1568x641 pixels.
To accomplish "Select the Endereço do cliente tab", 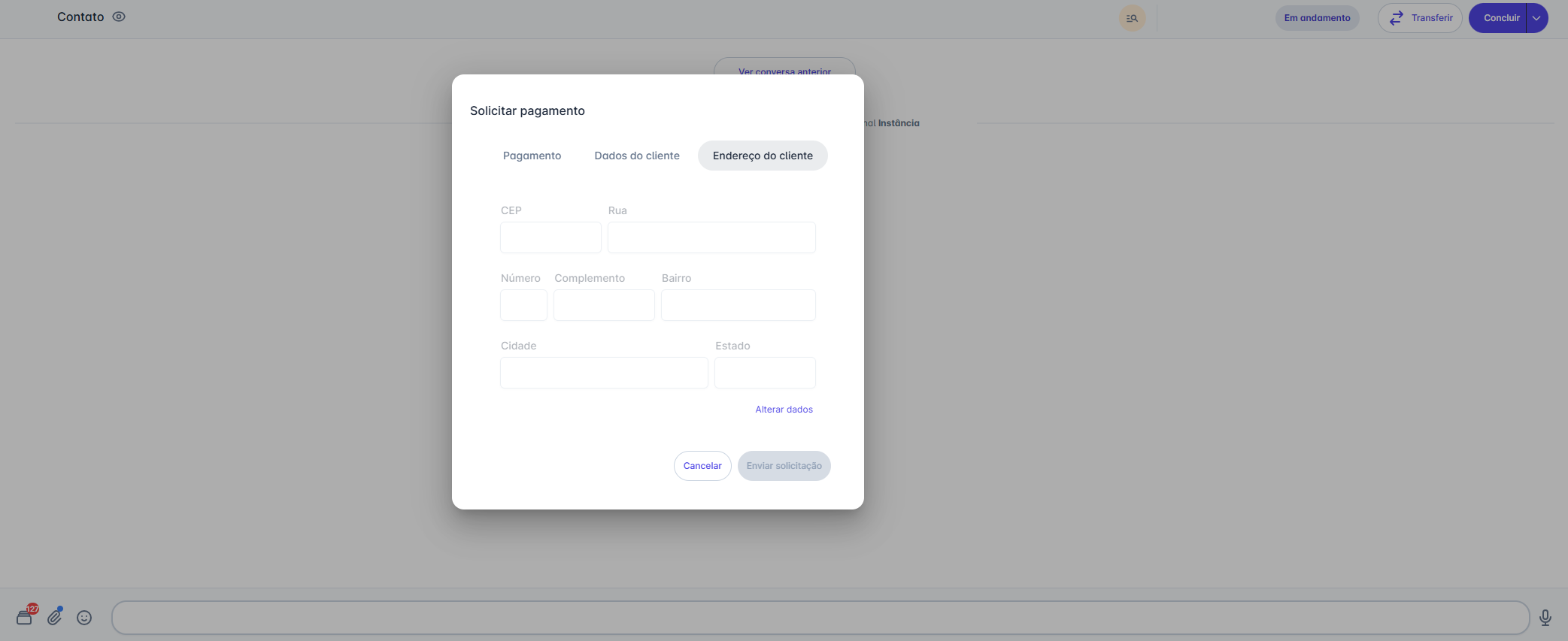I will click(763, 156).
